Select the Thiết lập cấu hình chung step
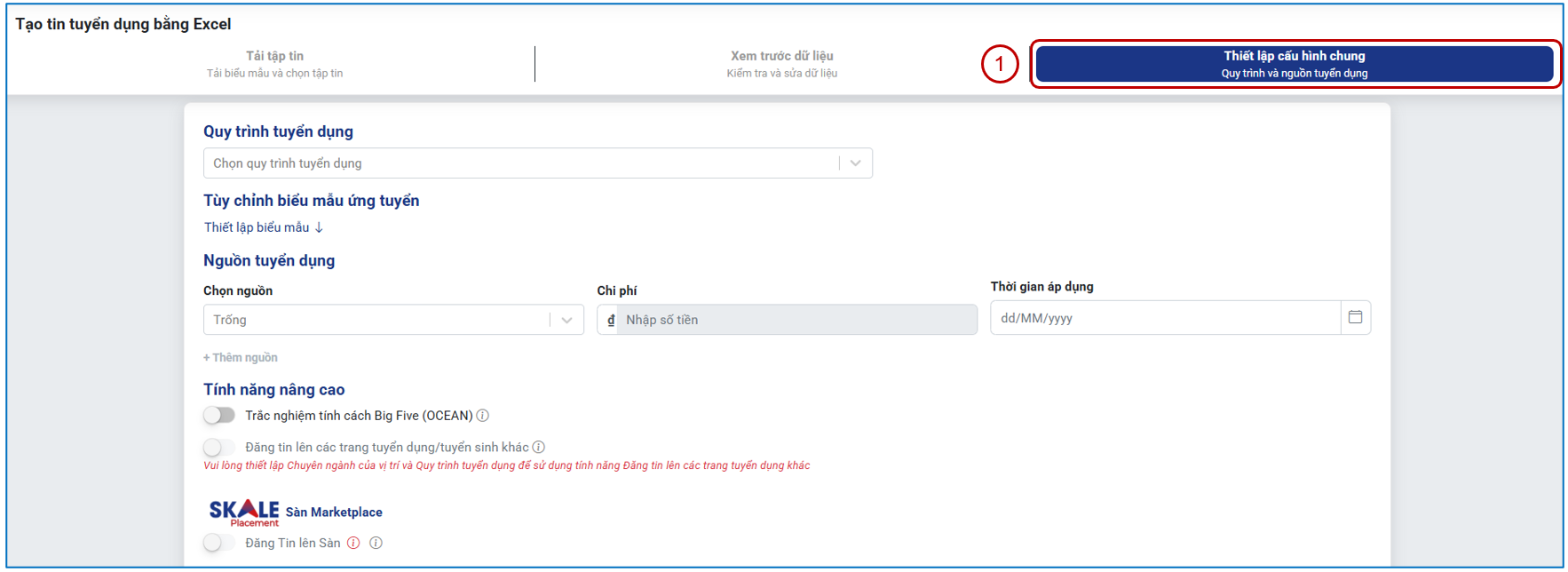The image size is (1568, 572). click(x=1295, y=64)
